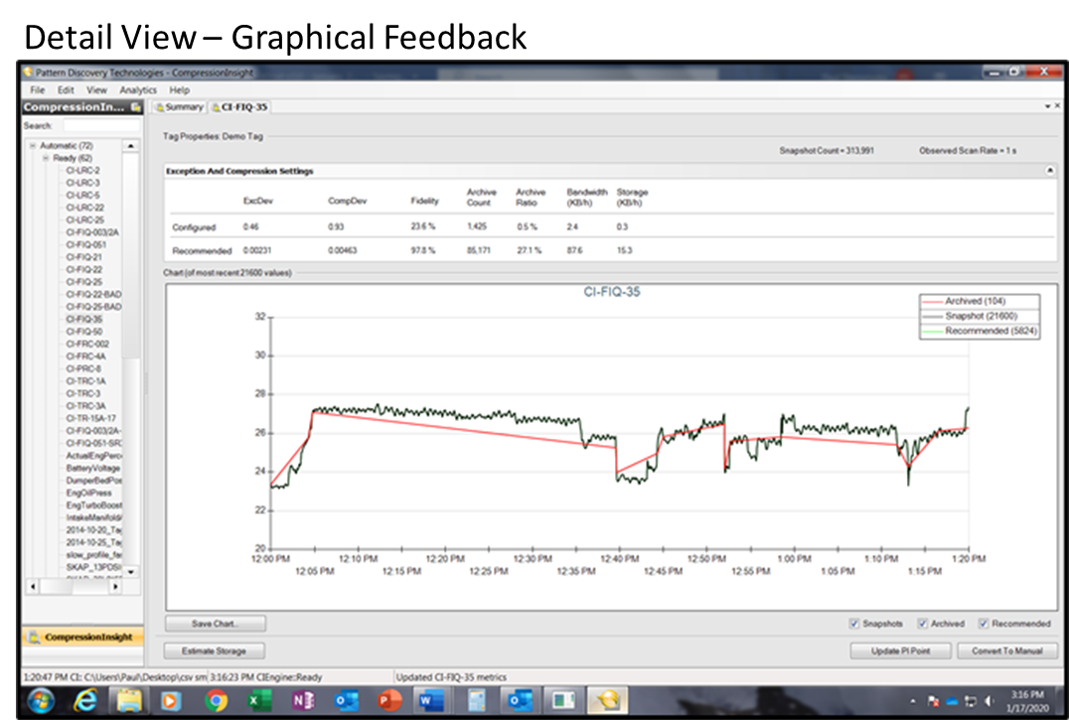Open PowerPoint from the taskbar
The width and height of the screenshot is (1069, 720).
click(x=390, y=701)
